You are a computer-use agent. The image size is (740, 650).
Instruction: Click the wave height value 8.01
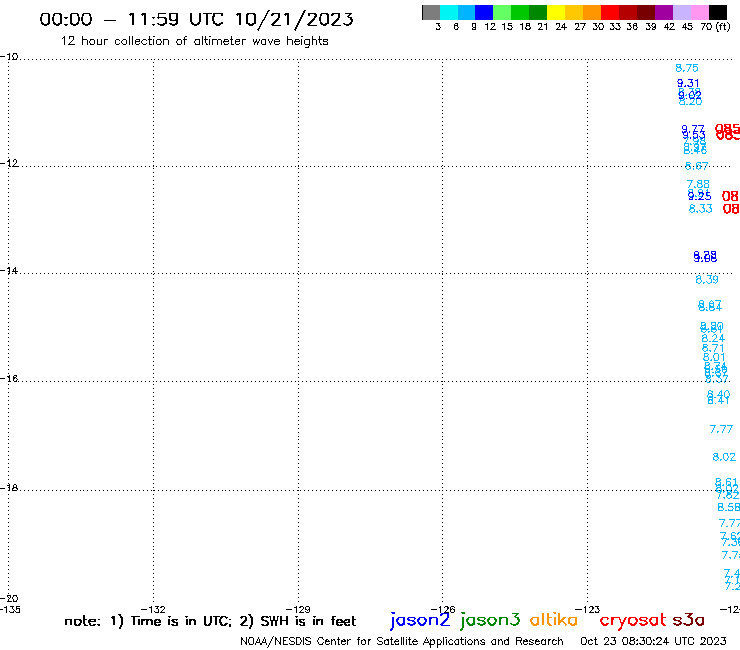[714, 358]
